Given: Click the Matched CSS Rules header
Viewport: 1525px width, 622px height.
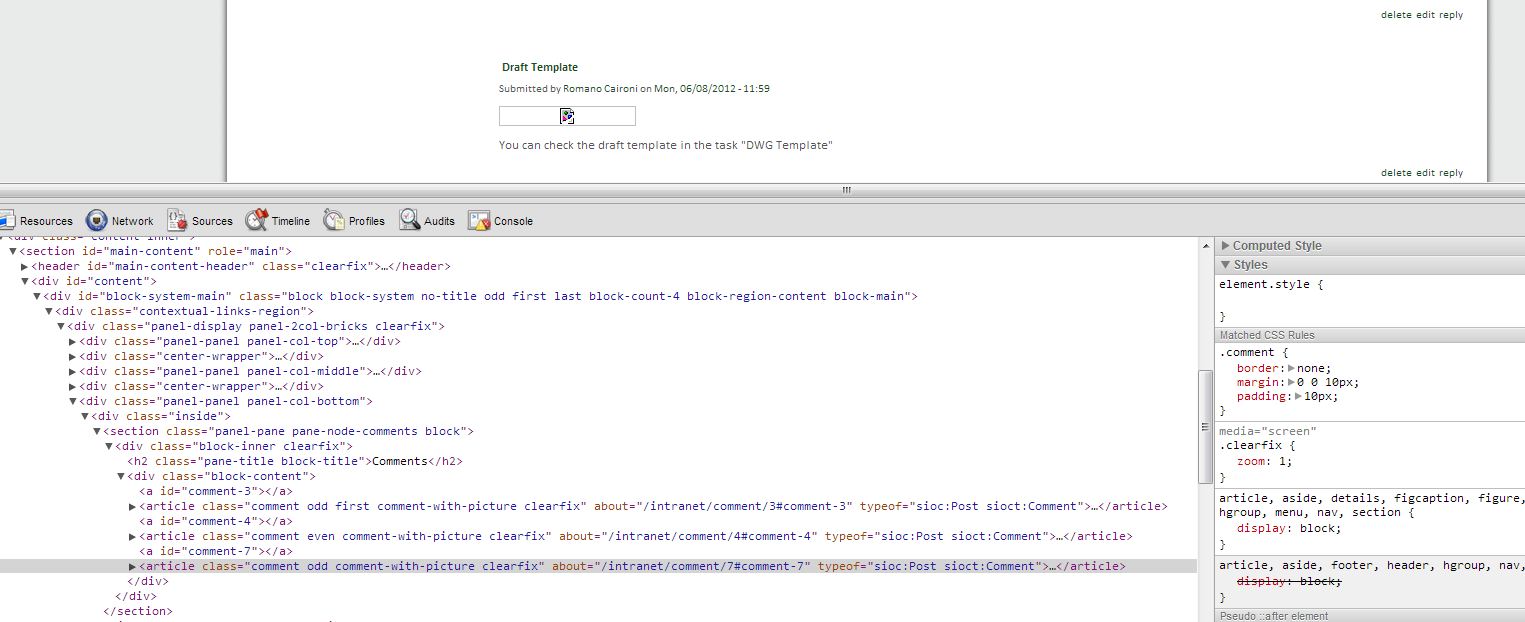Looking at the screenshot, I should [x=1370, y=335].
